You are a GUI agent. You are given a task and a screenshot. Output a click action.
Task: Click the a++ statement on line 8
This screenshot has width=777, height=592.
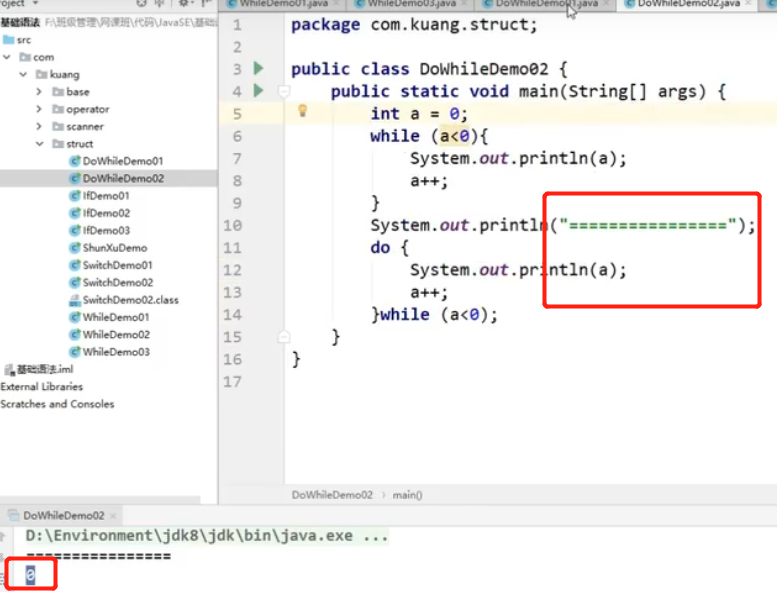coord(429,181)
